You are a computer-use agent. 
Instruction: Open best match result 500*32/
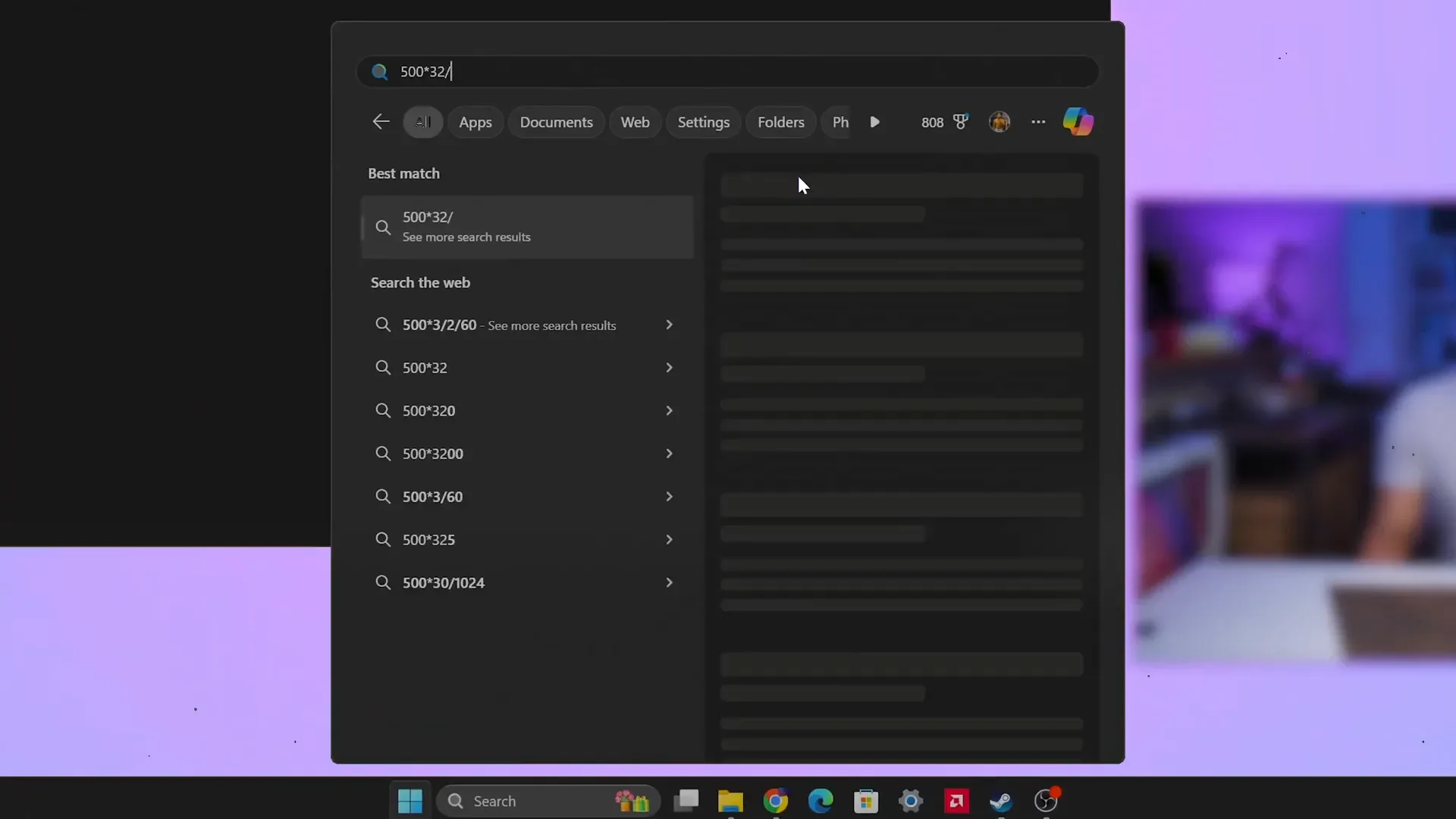(x=528, y=227)
